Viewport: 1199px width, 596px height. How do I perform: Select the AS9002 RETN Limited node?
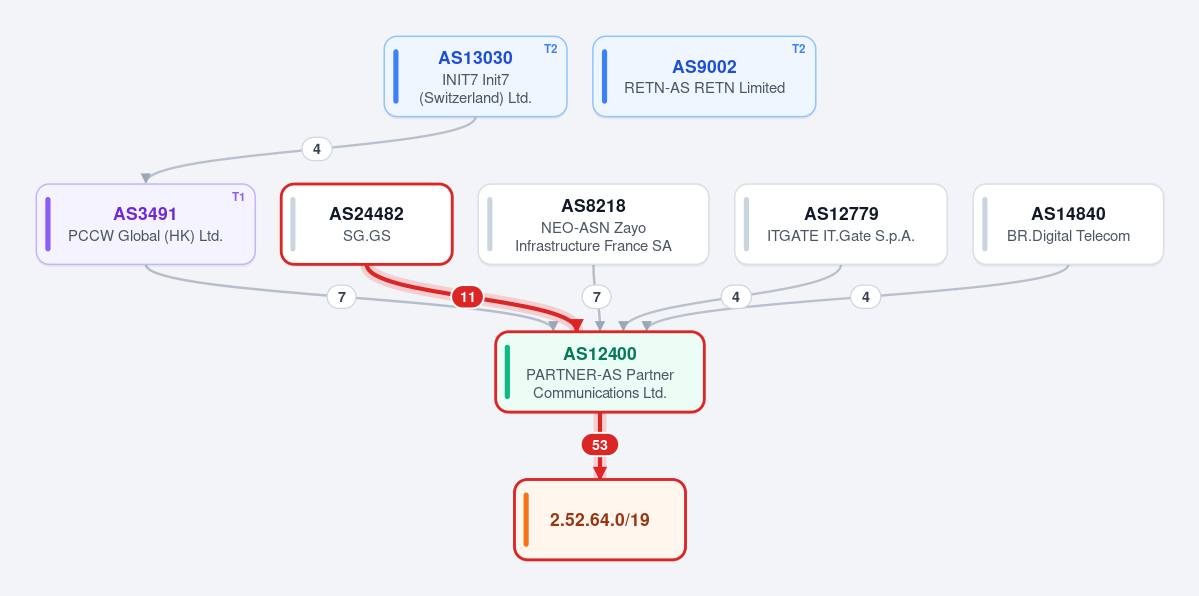click(704, 77)
